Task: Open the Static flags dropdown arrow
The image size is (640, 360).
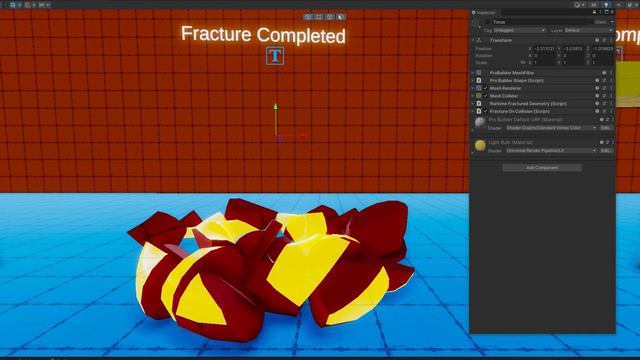Action: coord(612,22)
